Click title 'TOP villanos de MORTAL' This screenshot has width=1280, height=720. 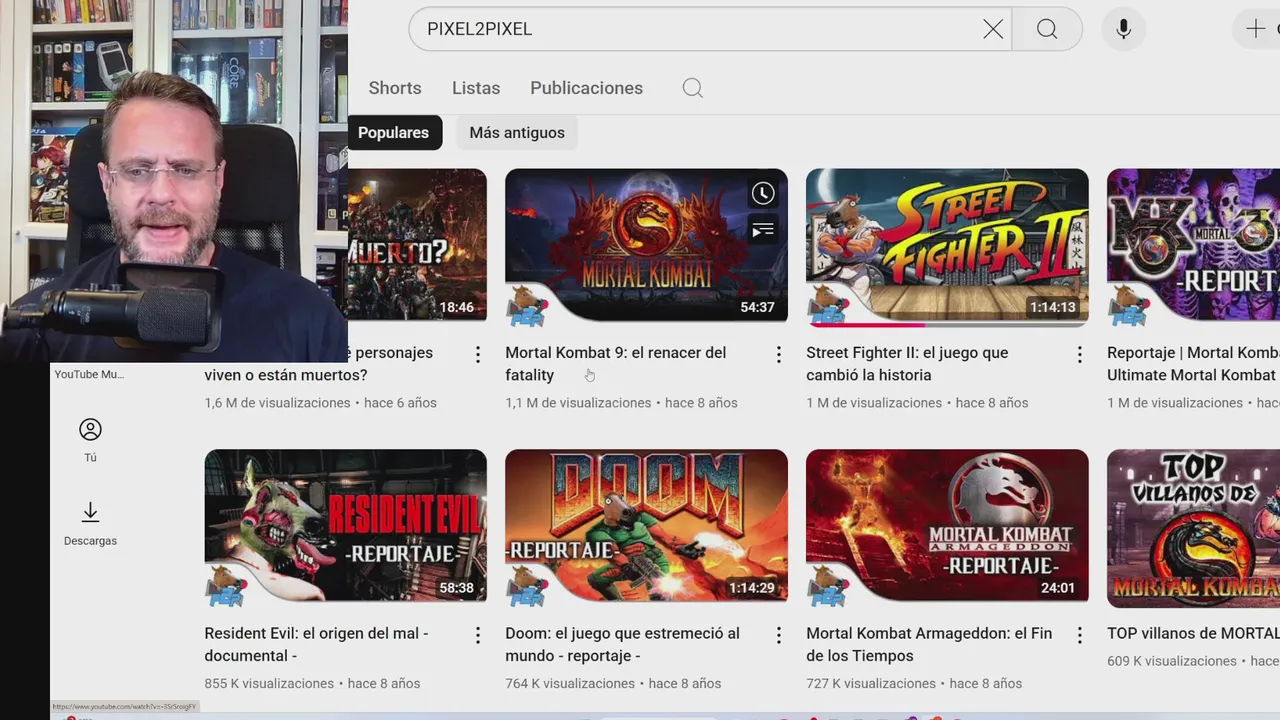1193,633
